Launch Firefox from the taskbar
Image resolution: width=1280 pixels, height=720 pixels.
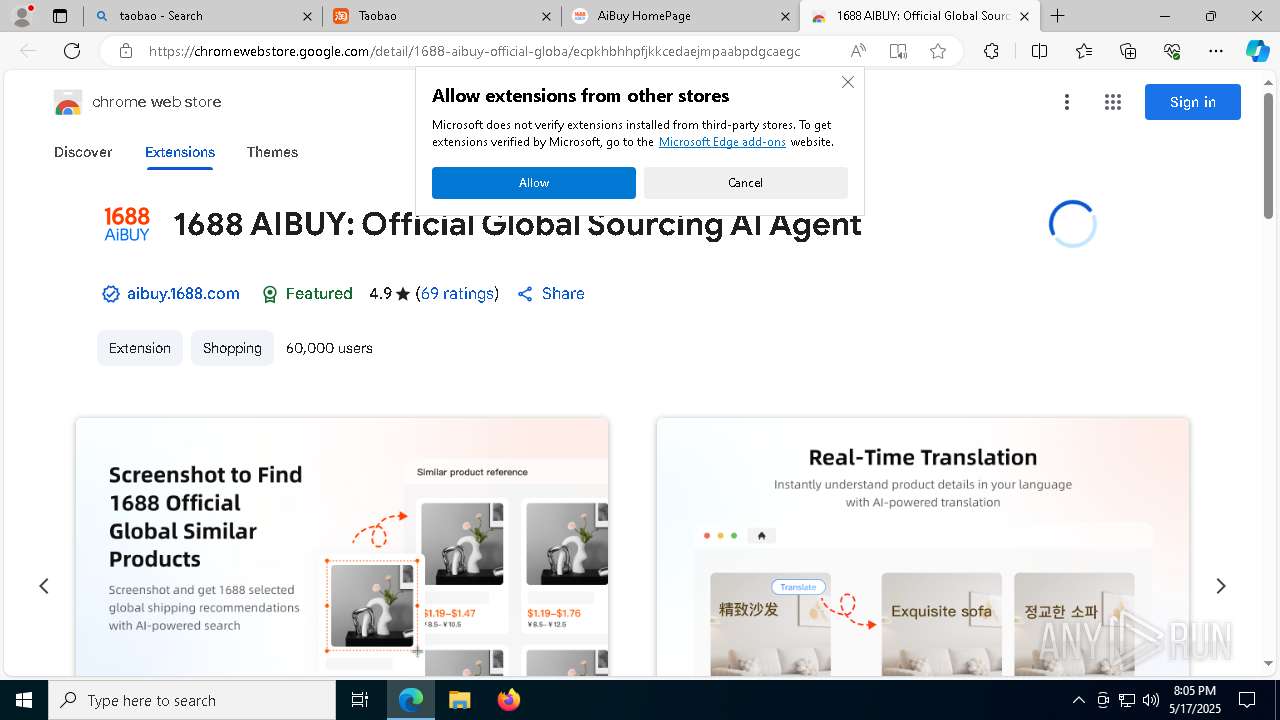pos(508,700)
